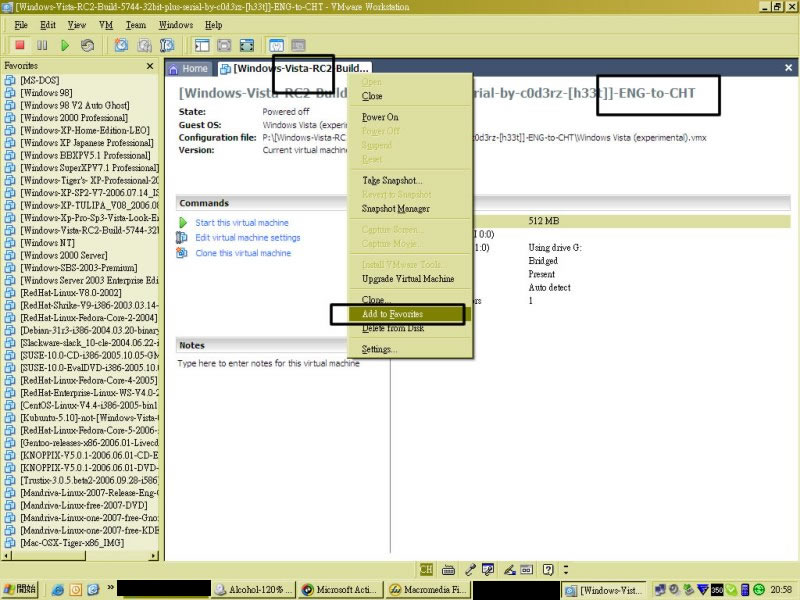Select [Windows-SBS-2003-Premium] in Favorites
Screen dimensions: 800x600
click(x=79, y=268)
